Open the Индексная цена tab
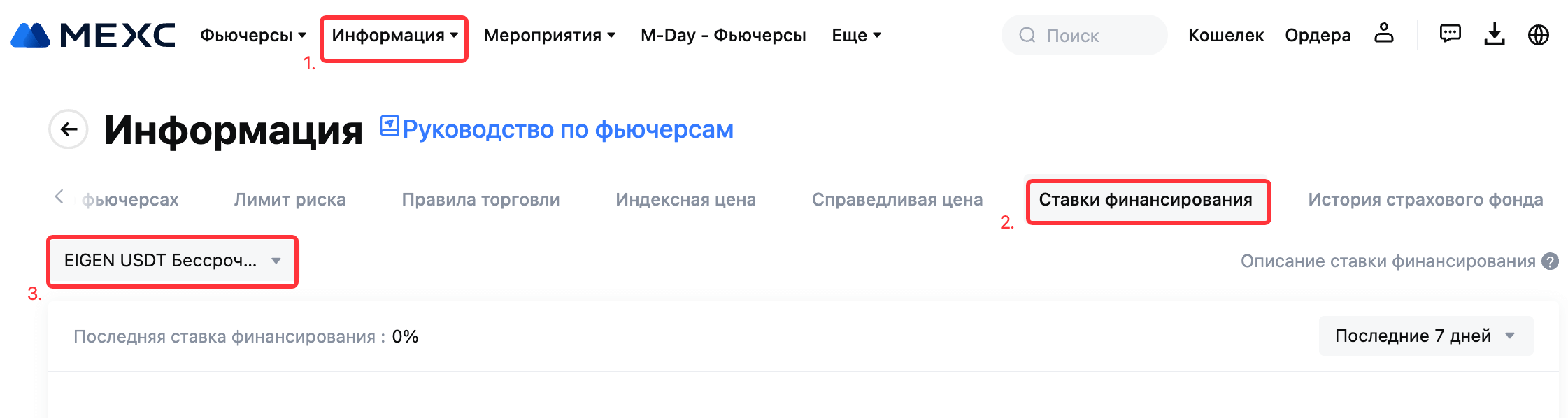 [685, 200]
